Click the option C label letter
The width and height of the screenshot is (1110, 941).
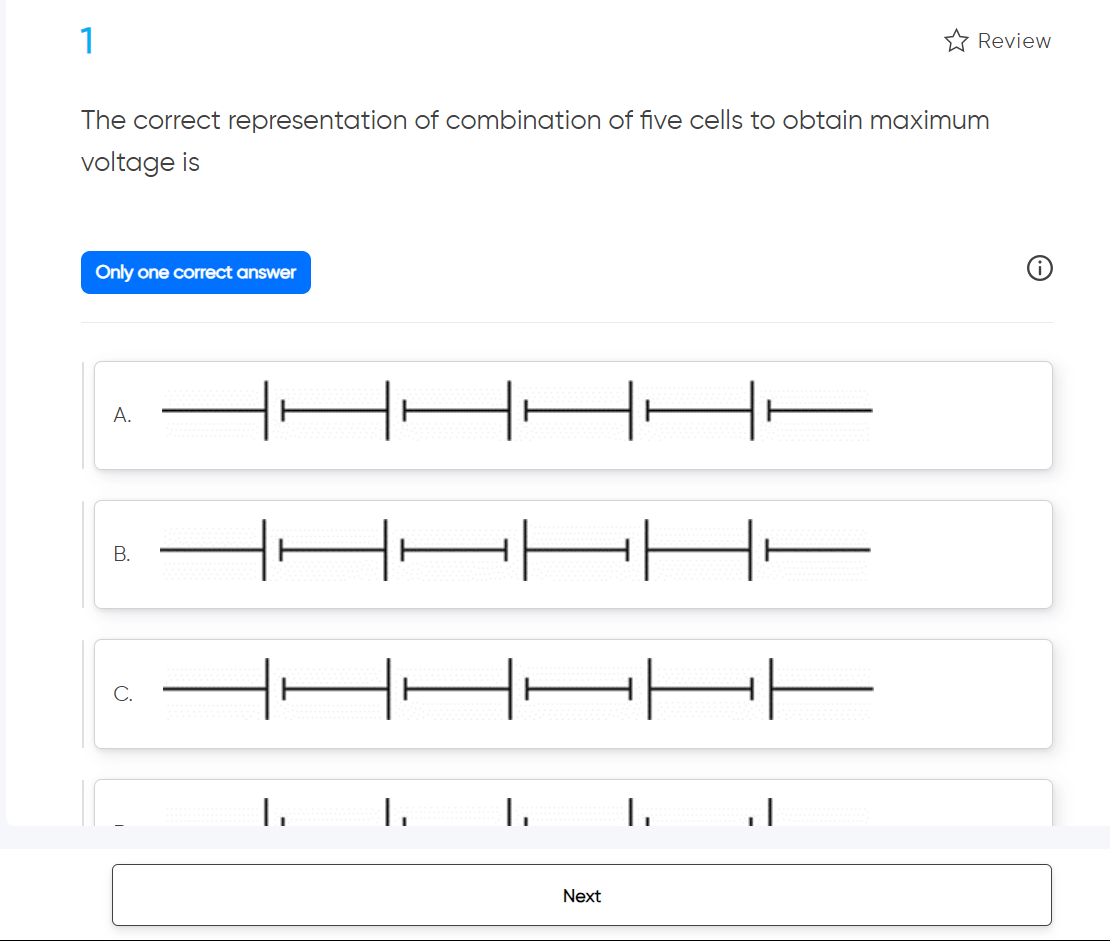click(x=122, y=693)
